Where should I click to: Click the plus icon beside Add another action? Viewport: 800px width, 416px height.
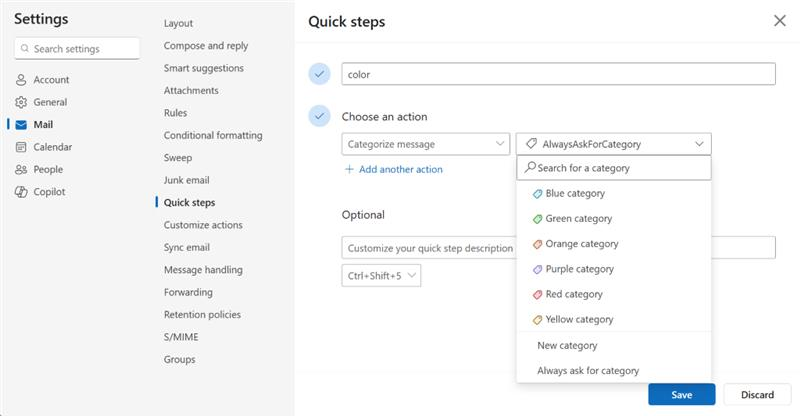[349, 170]
